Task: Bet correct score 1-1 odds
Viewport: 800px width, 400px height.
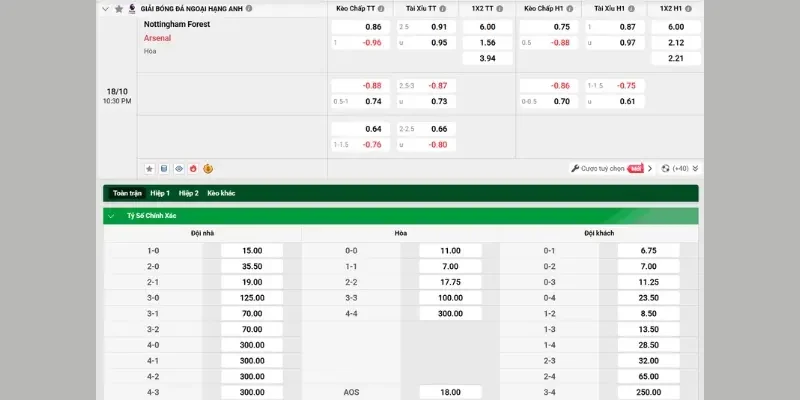Action: pos(451,266)
